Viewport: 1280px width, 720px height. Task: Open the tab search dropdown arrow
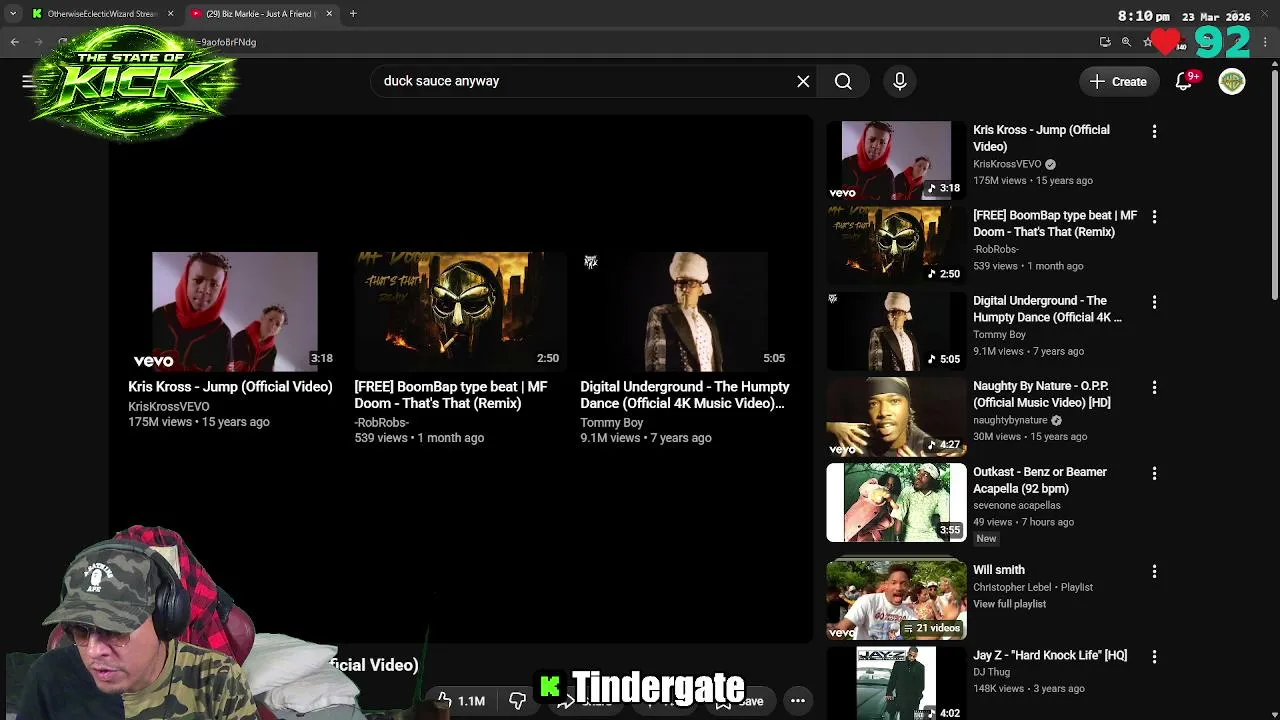tap(12, 14)
